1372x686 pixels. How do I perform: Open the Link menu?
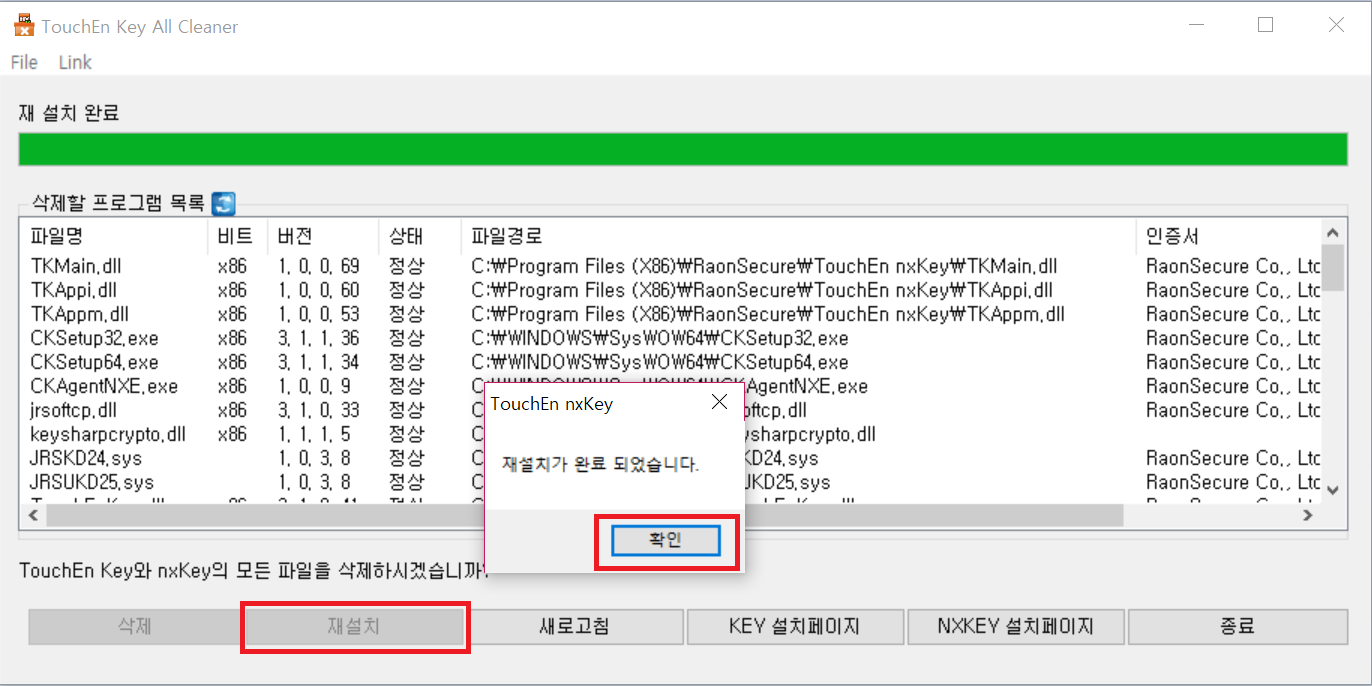tap(75, 62)
